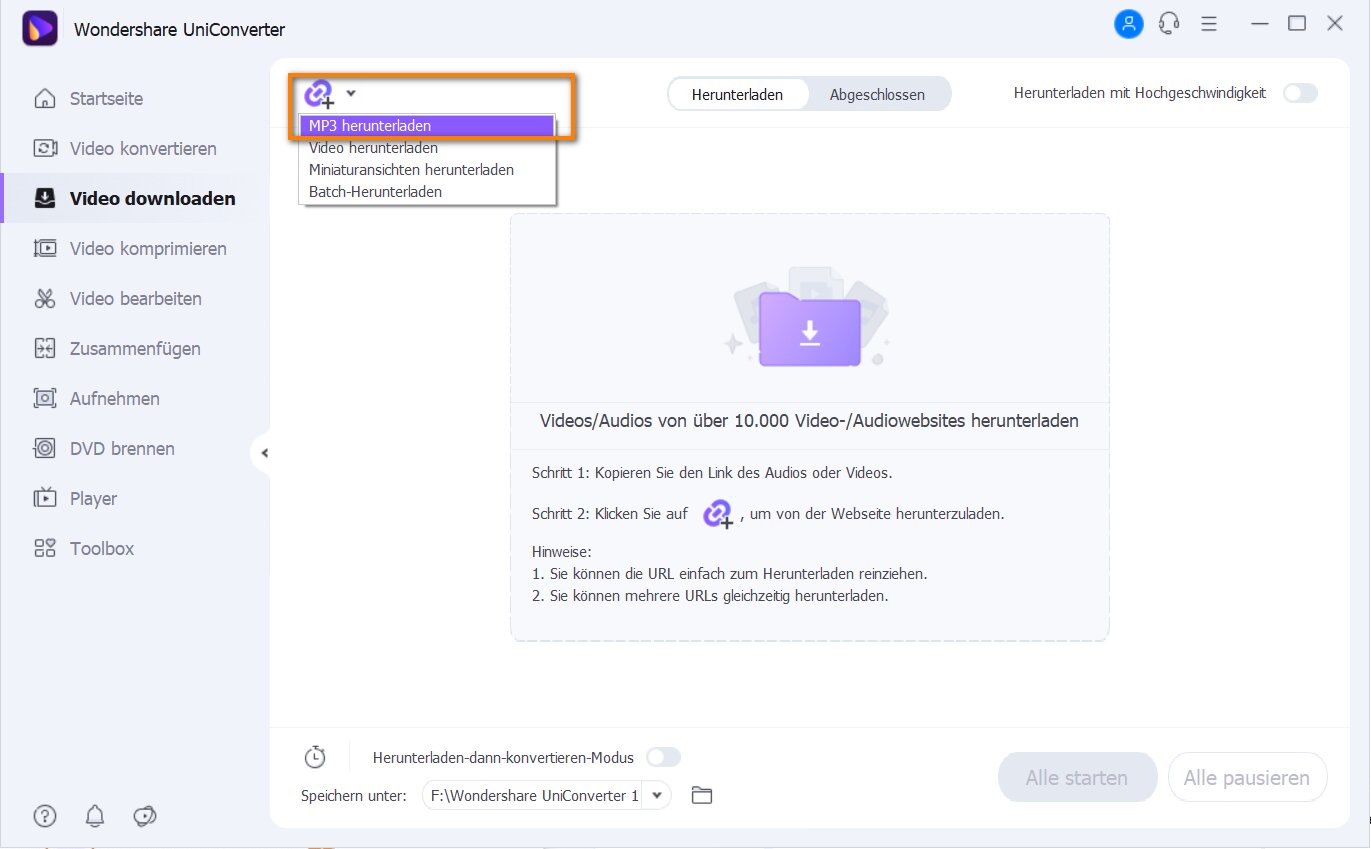Screen dimensions: 1371x849
Task: Select Miniaturansichten herunterladen menu entry
Action: tap(427, 170)
